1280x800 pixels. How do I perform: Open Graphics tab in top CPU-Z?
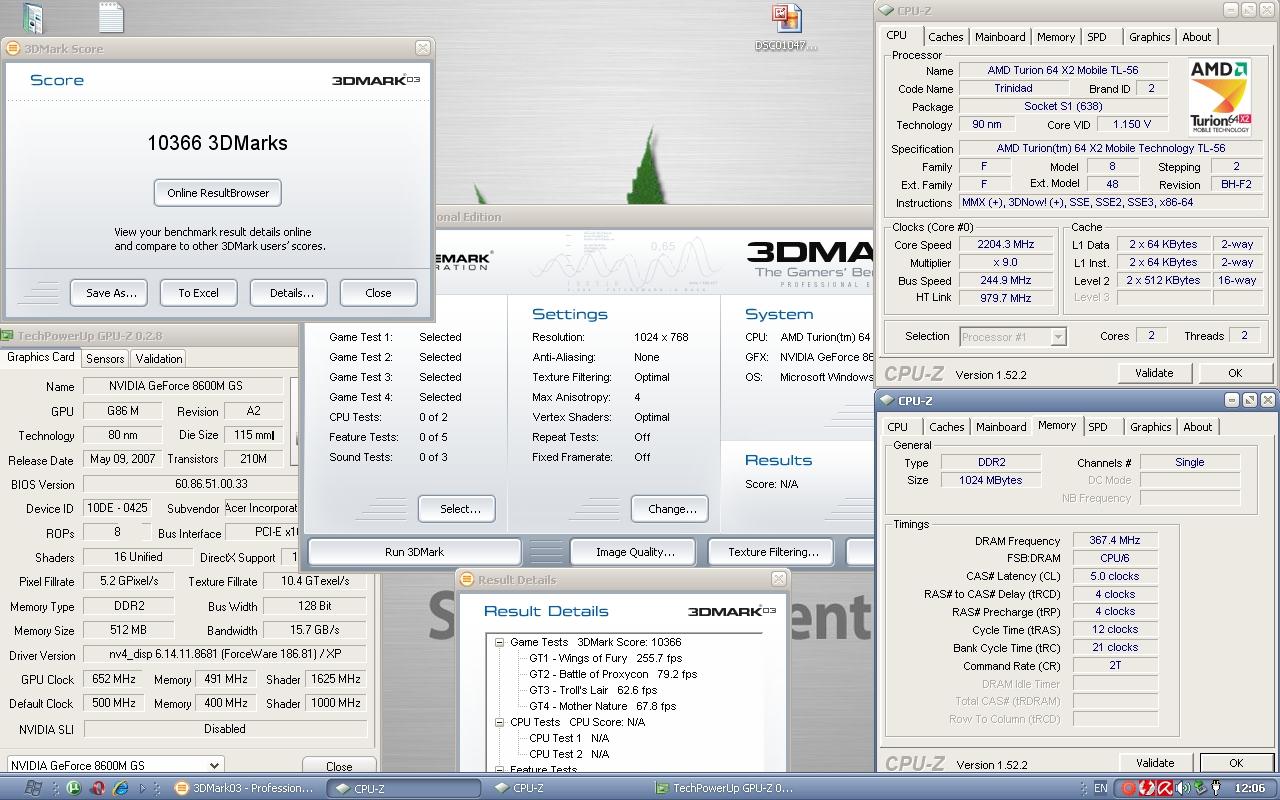pos(1149,37)
